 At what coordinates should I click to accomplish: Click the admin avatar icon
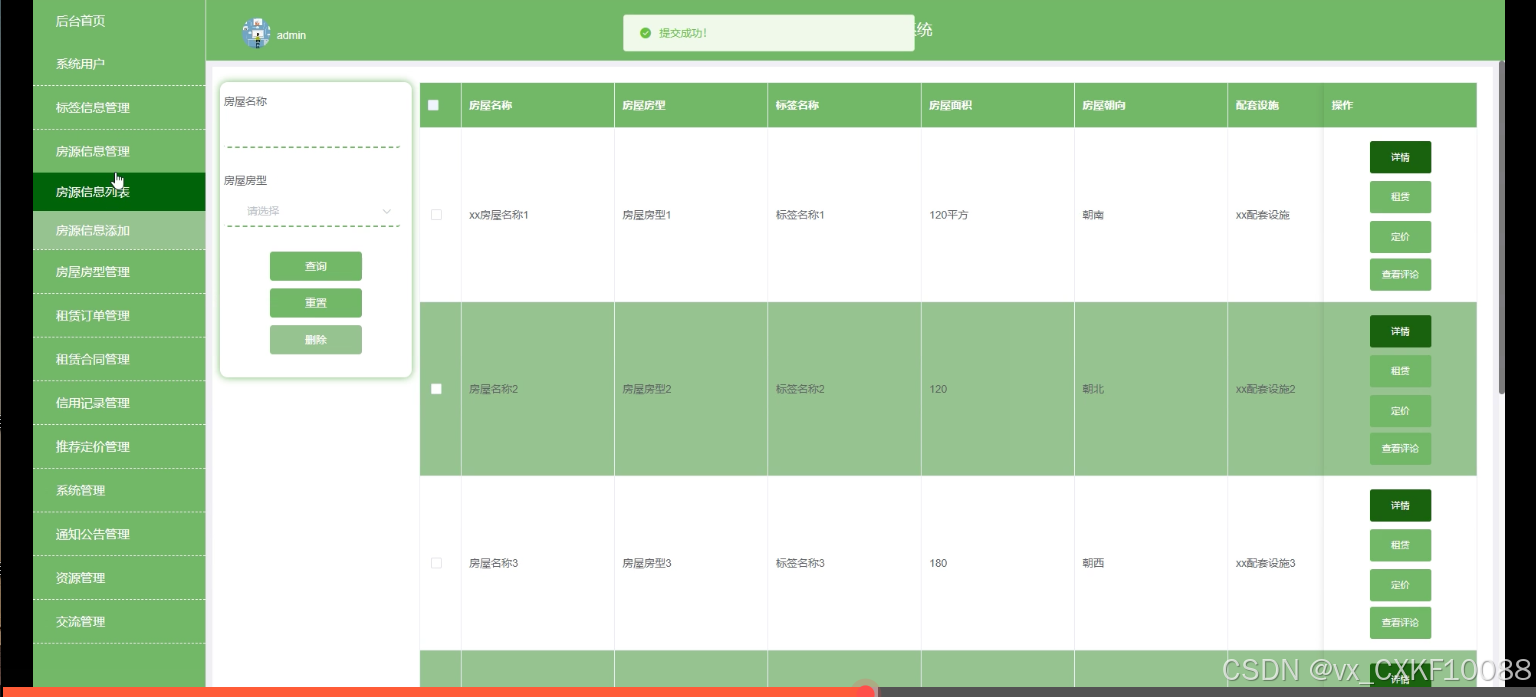pos(256,33)
